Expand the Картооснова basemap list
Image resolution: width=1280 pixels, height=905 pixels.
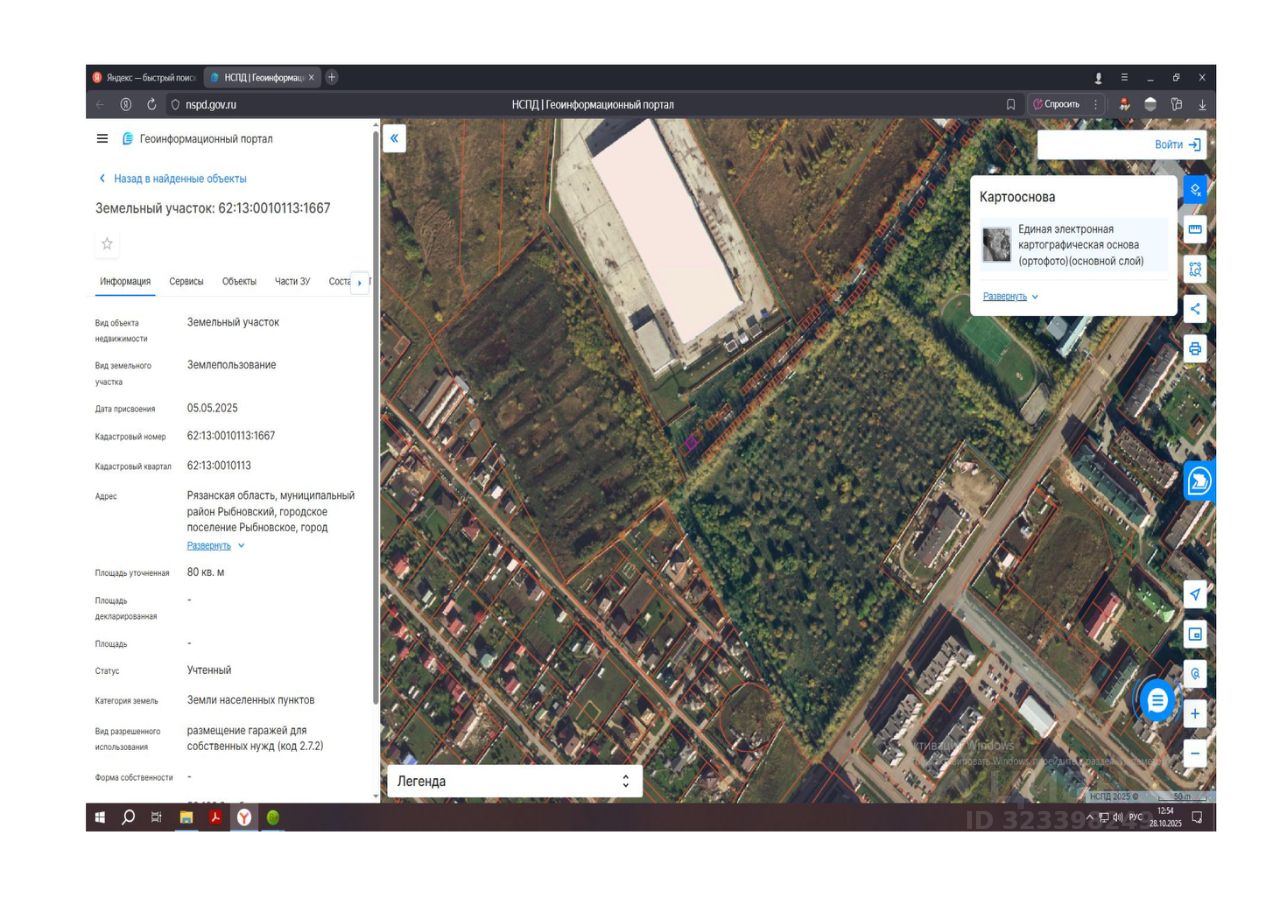[x=1010, y=297]
